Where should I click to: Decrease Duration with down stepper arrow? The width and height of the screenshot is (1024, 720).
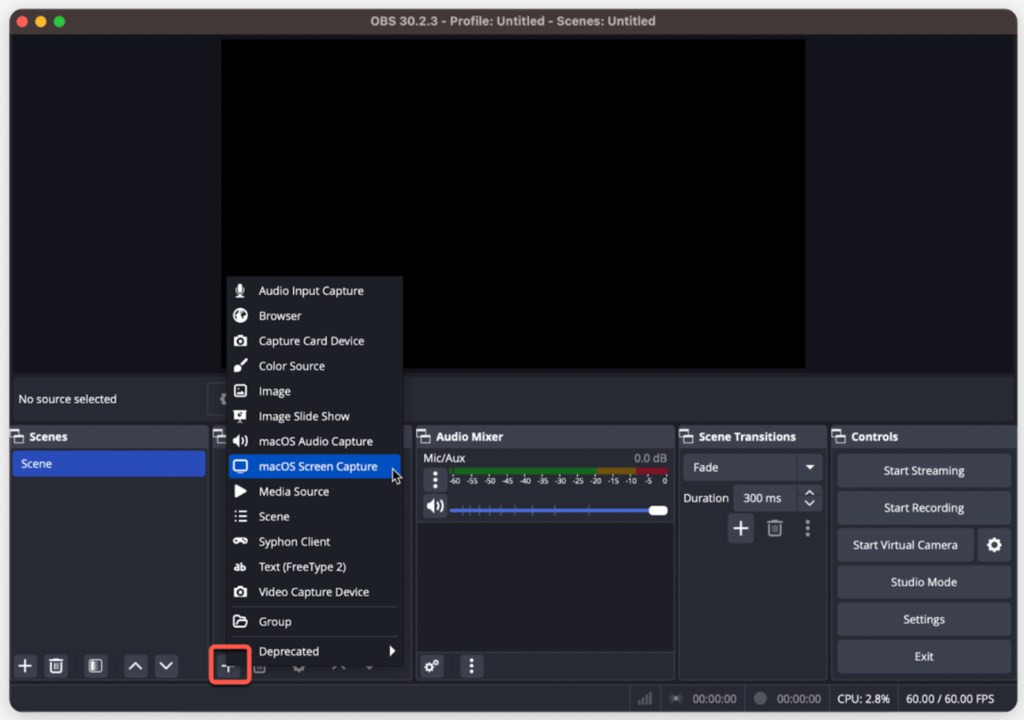[x=809, y=504]
